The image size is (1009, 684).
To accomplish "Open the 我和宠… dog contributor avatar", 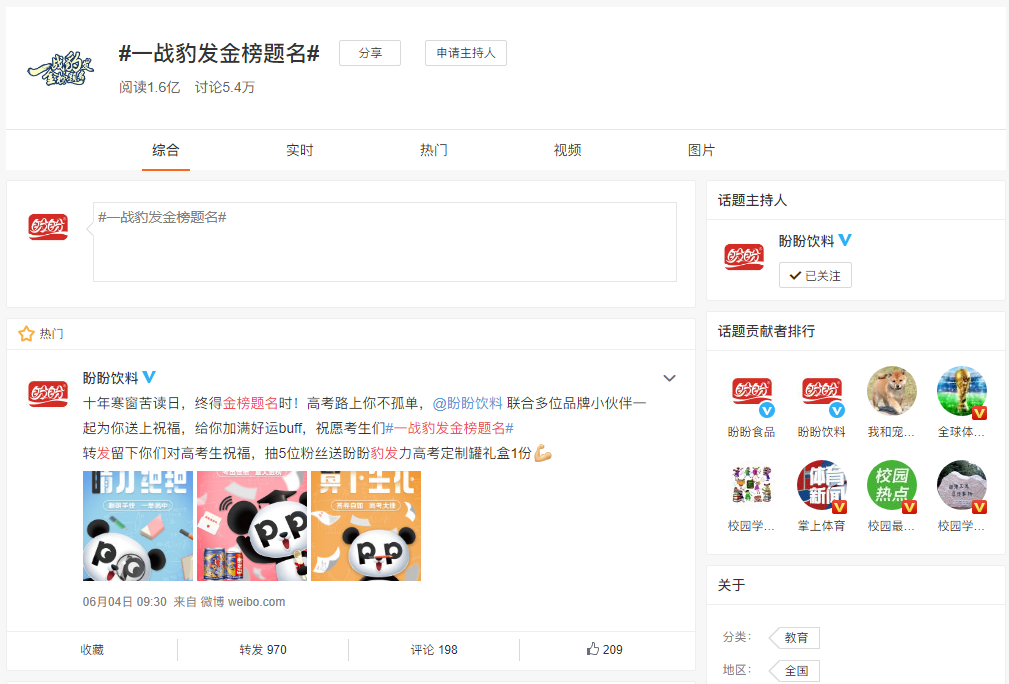I will (892, 392).
